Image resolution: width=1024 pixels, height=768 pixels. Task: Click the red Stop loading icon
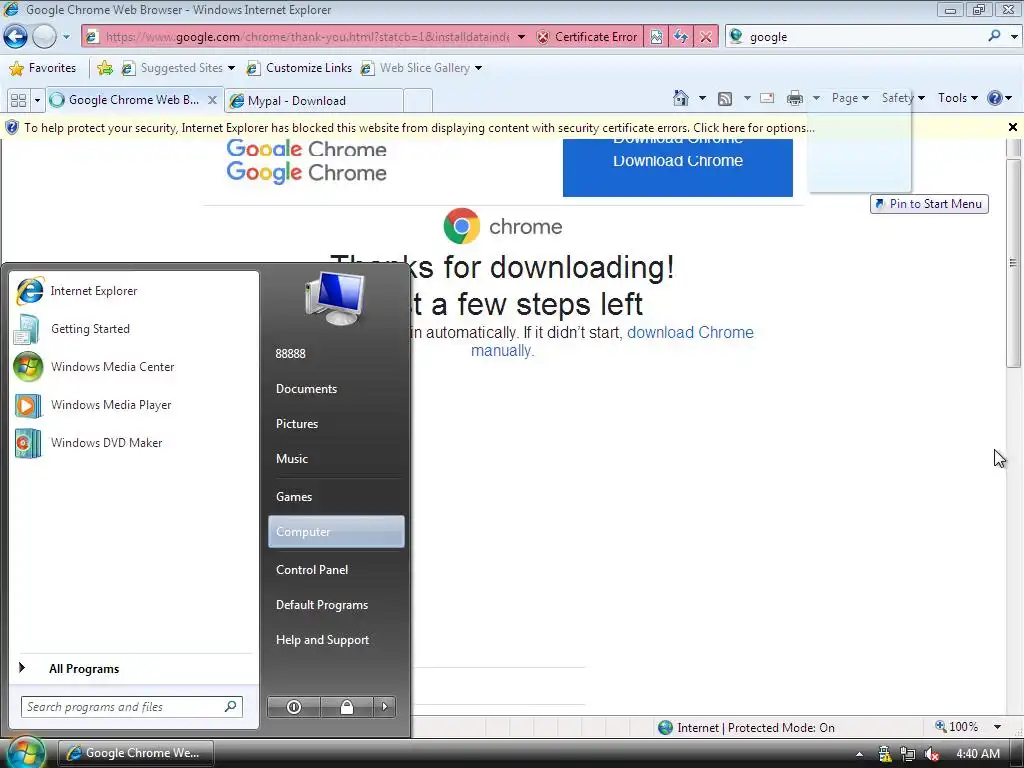tap(706, 37)
